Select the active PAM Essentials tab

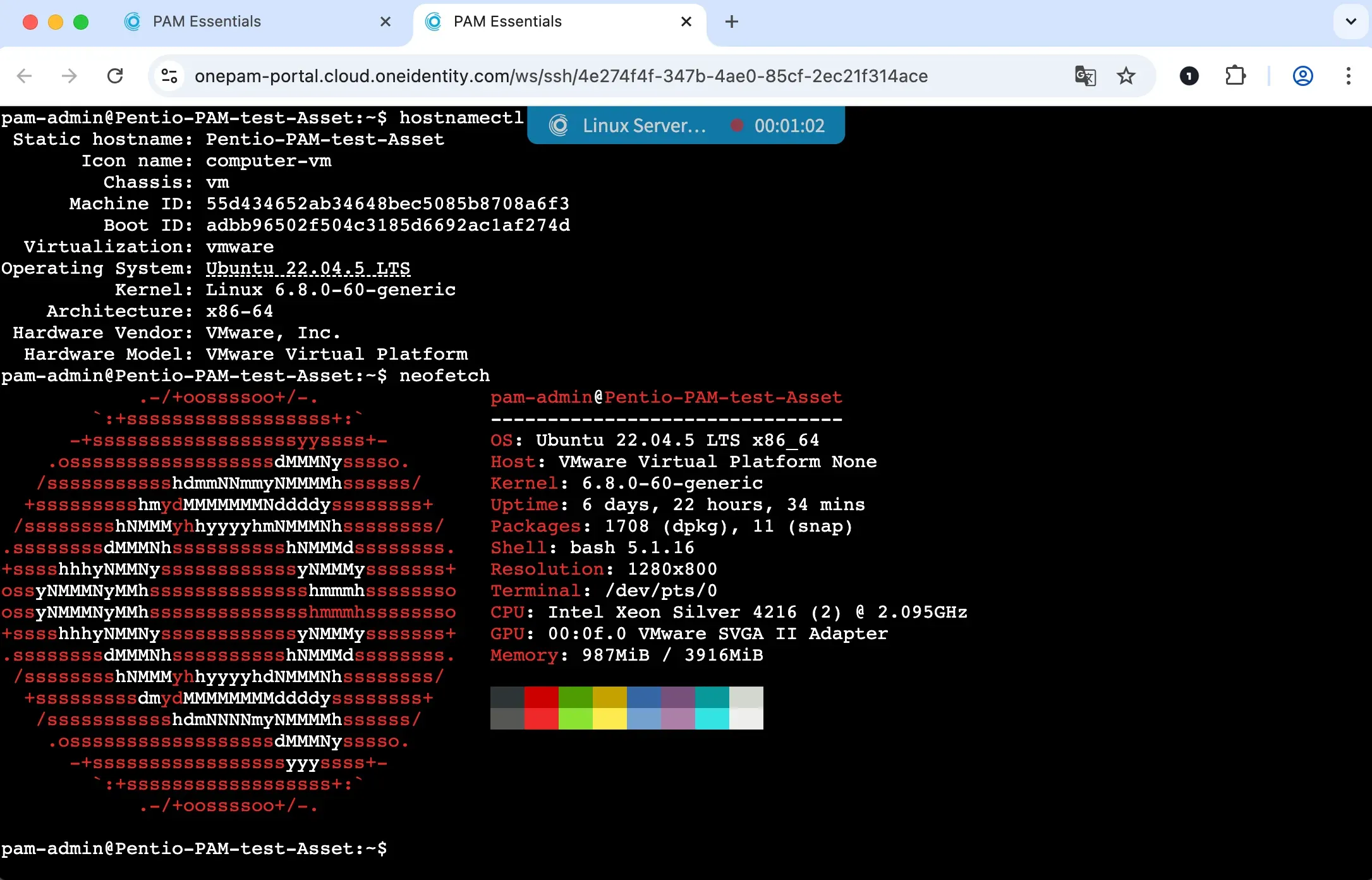tap(507, 21)
